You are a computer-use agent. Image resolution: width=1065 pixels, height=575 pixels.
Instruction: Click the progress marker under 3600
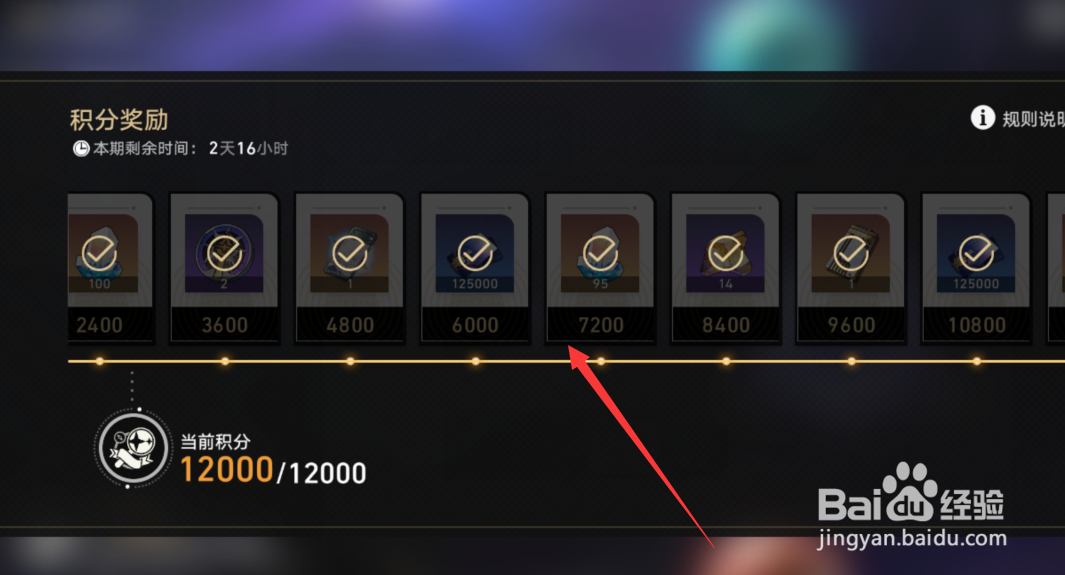225,361
